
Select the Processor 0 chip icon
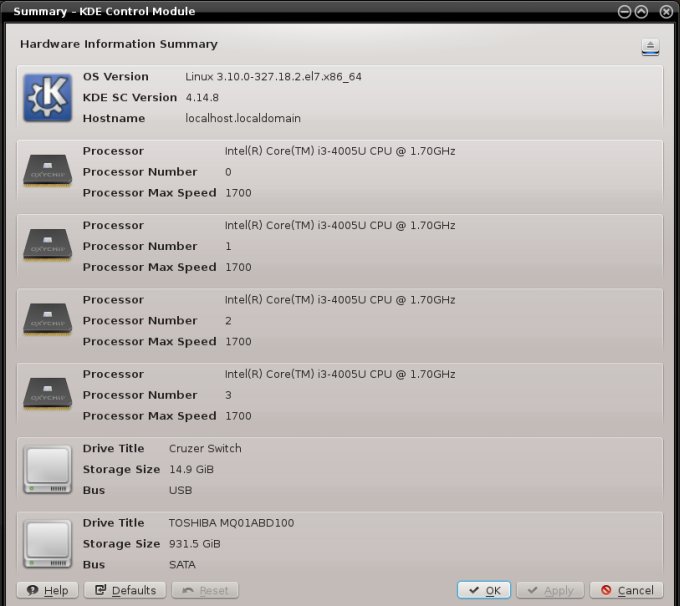47,172
